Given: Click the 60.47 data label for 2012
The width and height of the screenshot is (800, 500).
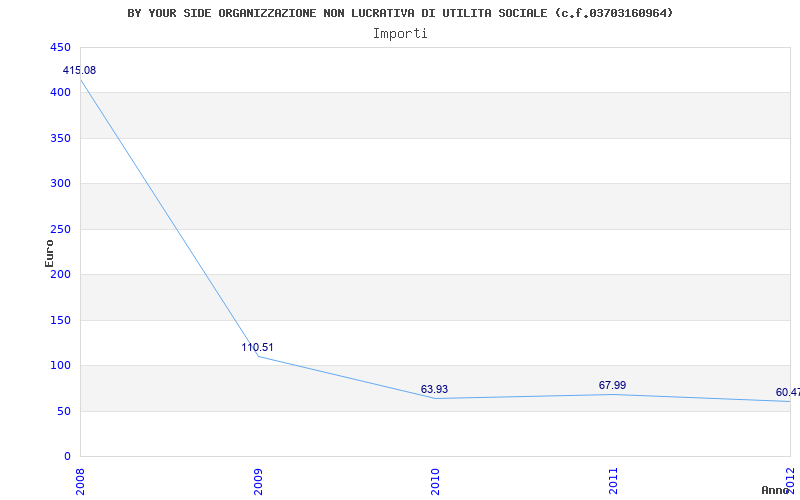Looking at the screenshot, I should point(787,392).
